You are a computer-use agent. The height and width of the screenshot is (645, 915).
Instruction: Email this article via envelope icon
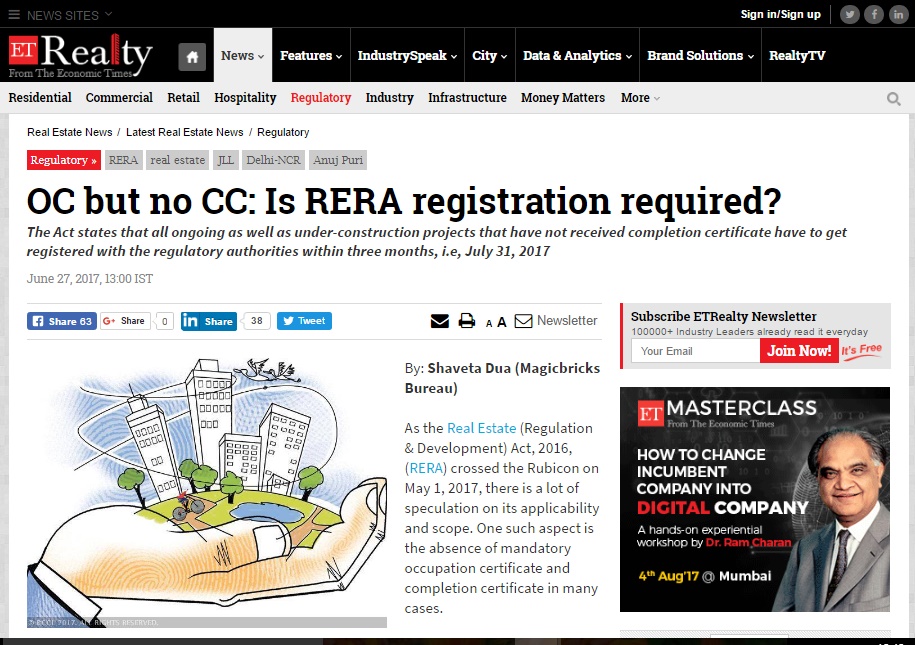coord(440,321)
